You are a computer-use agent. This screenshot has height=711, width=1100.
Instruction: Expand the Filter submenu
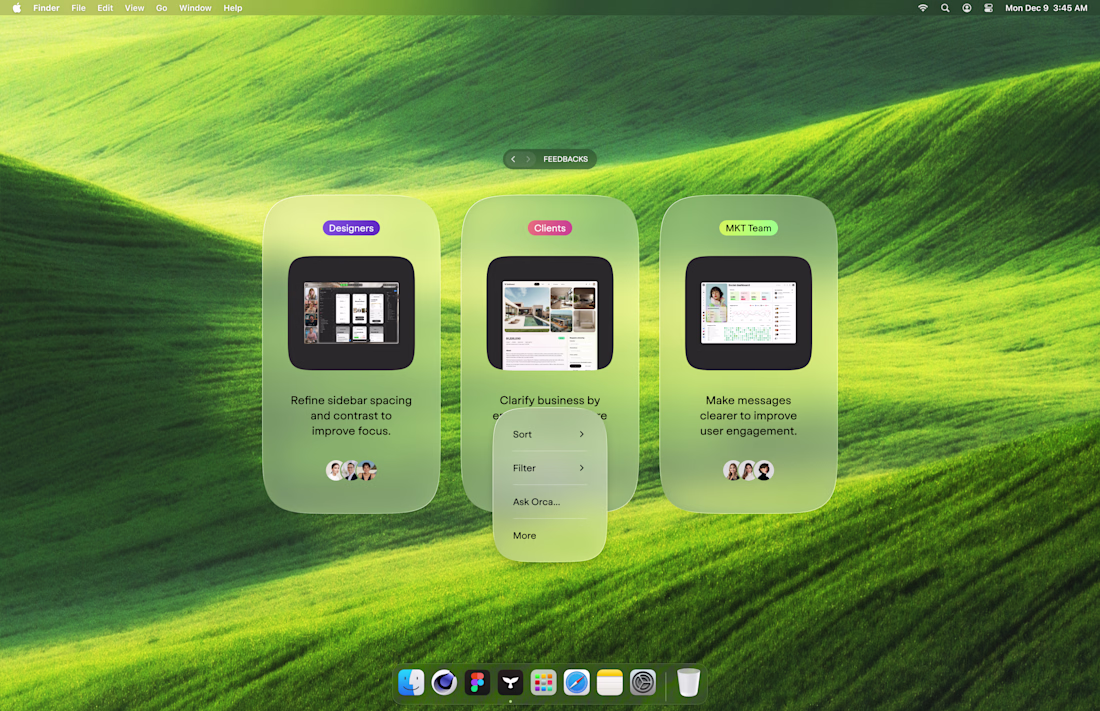[549, 468]
